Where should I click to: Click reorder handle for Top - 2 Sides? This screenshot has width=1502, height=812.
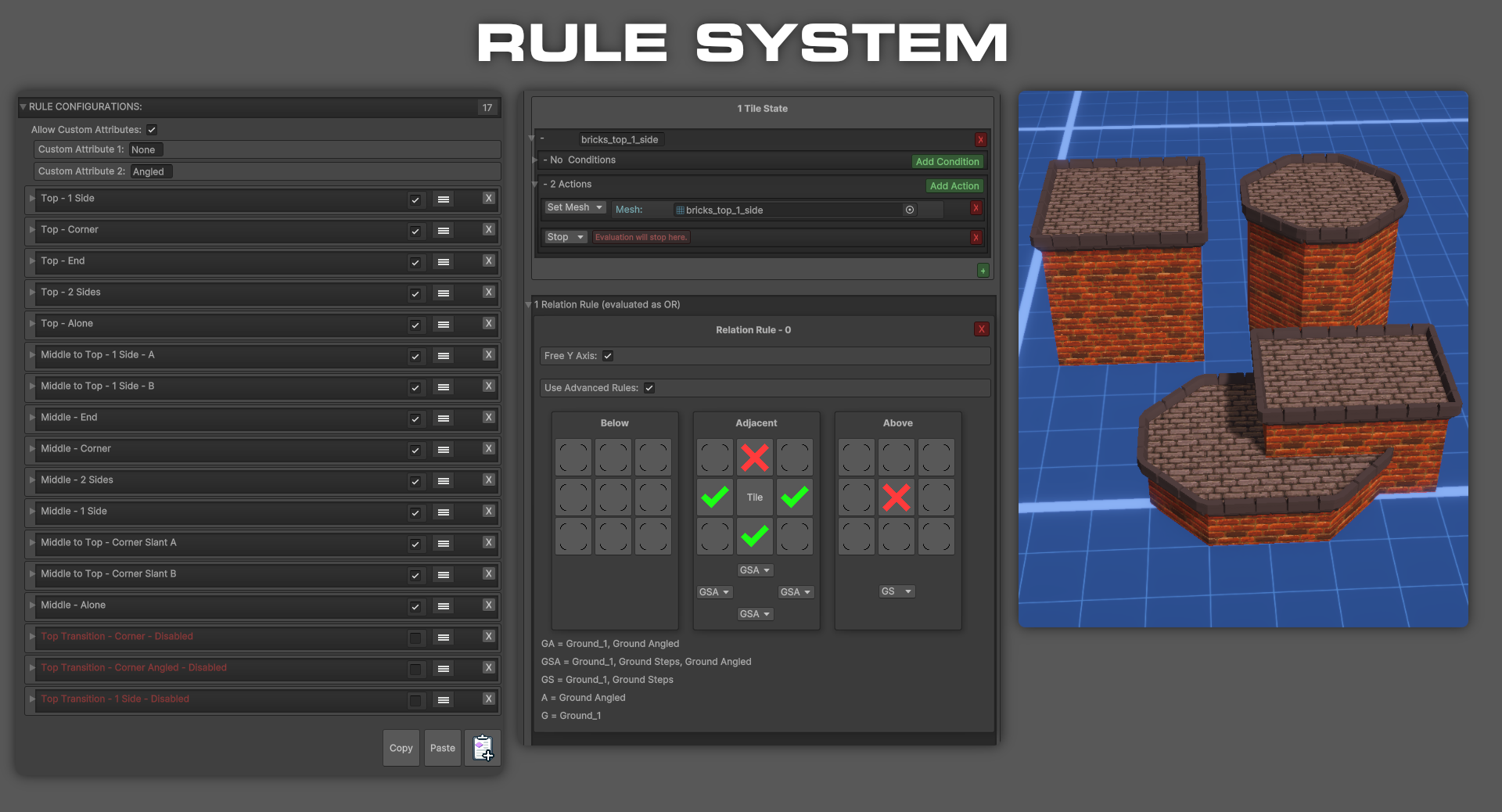click(444, 293)
